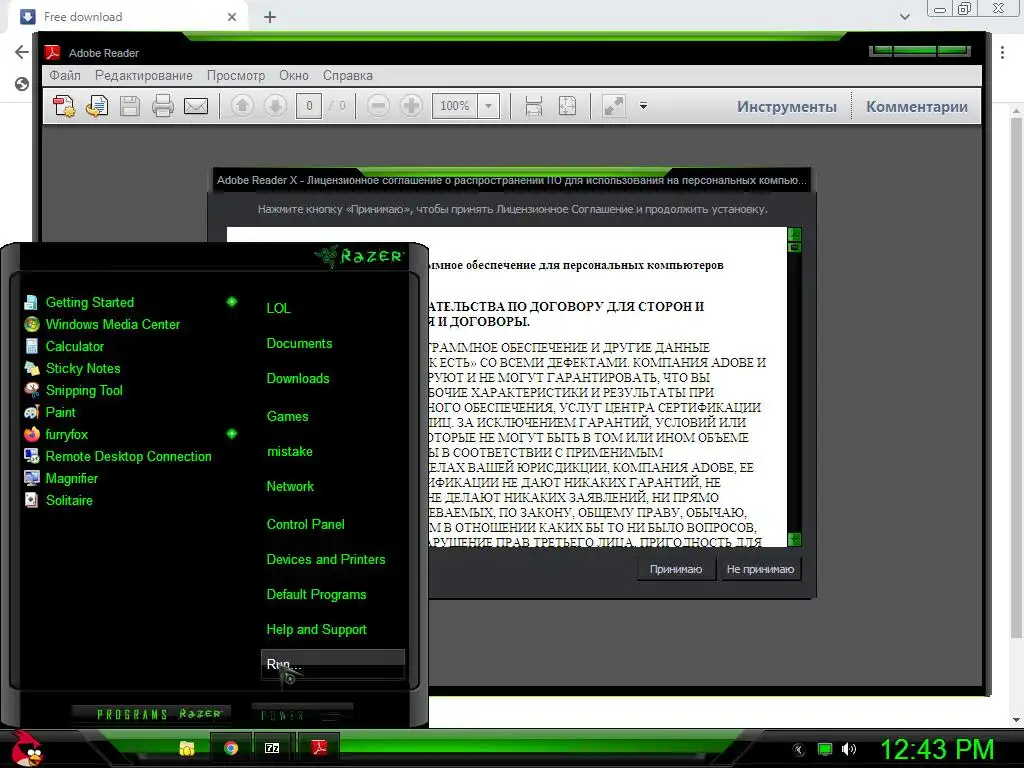Viewport: 1024px width, 768px height.
Task: Open Calculator from start menu
Action: click(74, 346)
